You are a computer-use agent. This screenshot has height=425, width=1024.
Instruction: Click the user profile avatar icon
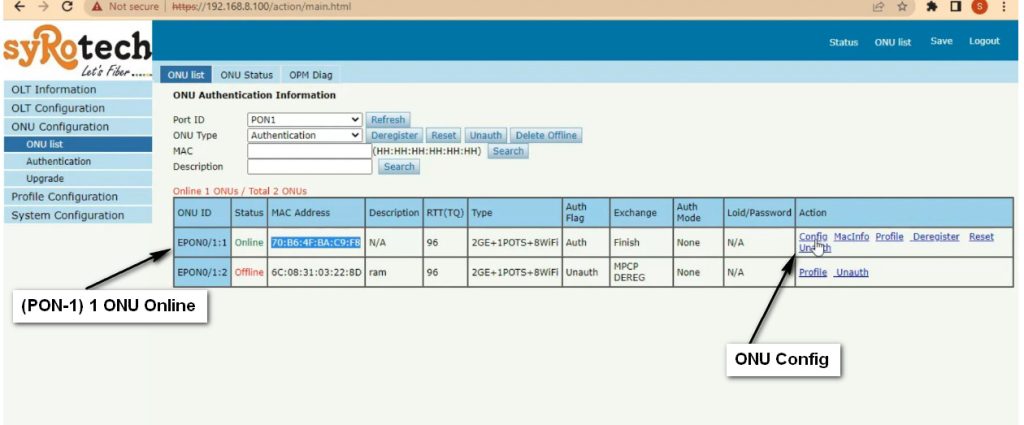[x=979, y=6]
